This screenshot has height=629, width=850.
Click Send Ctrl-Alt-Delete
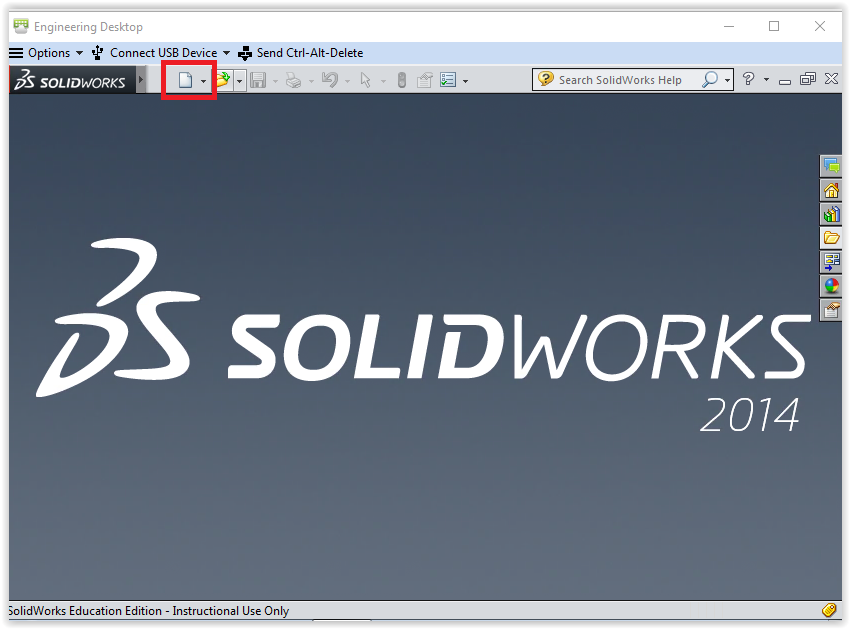pyautogui.click(x=309, y=52)
